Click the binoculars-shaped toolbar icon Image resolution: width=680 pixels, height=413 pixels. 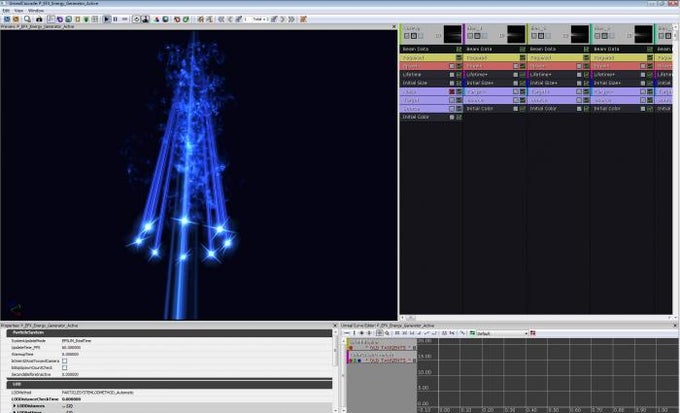click(x=39, y=19)
